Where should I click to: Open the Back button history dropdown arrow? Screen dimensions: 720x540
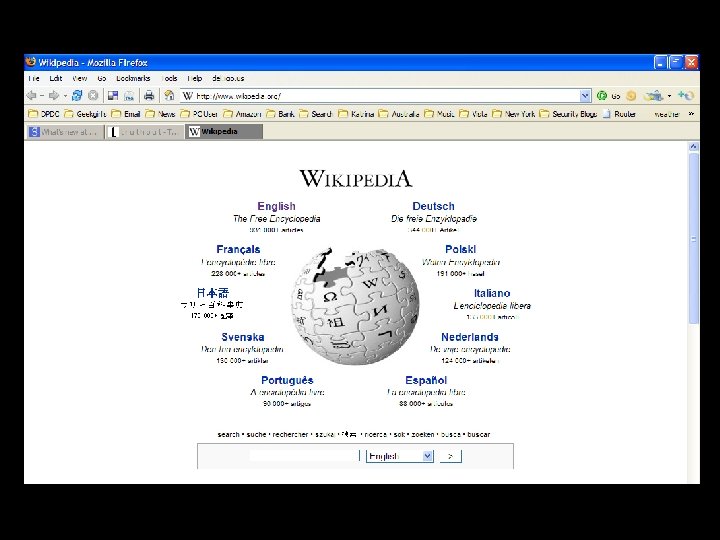point(42,96)
